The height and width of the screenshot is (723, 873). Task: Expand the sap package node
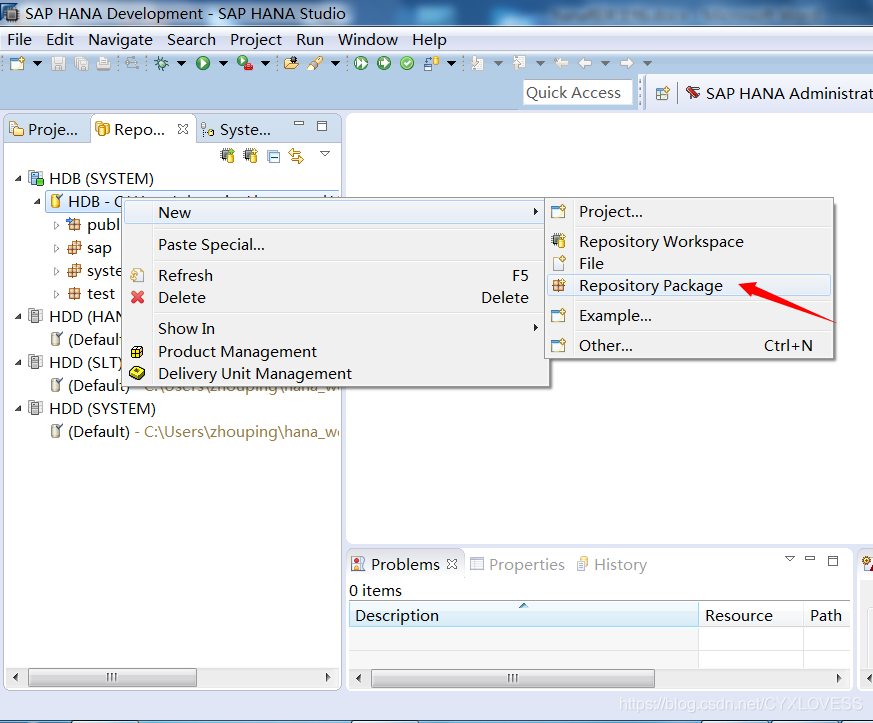pos(56,248)
